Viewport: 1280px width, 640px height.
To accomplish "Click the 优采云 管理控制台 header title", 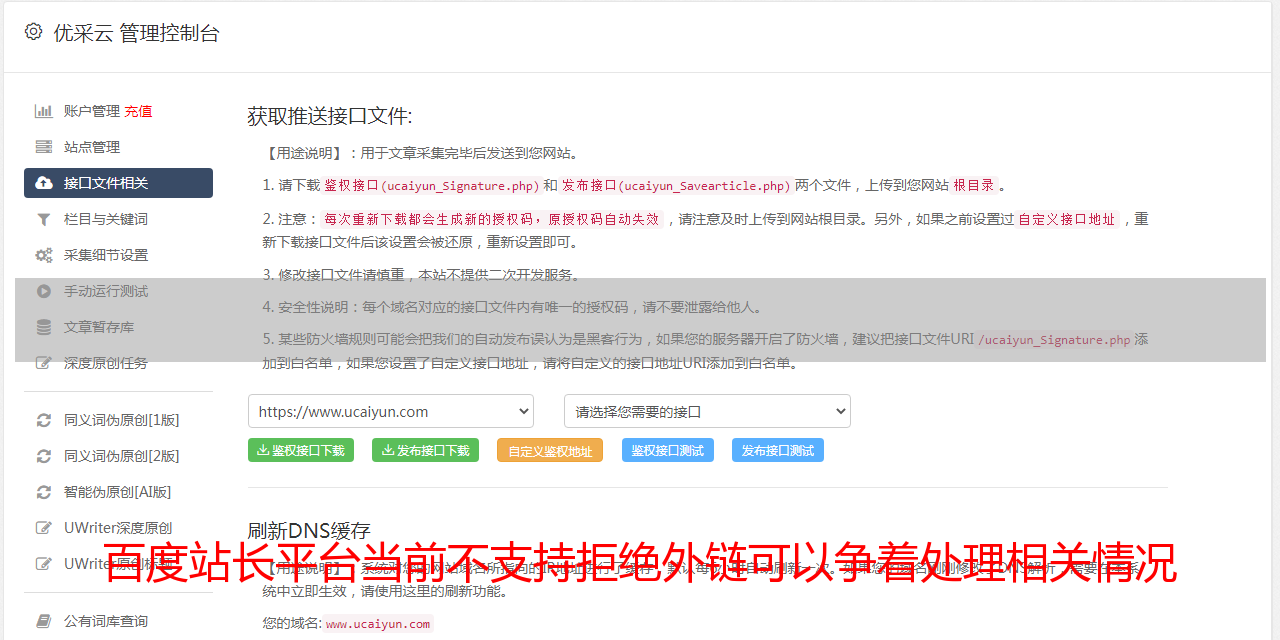I will pyautogui.click(x=136, y=33).
